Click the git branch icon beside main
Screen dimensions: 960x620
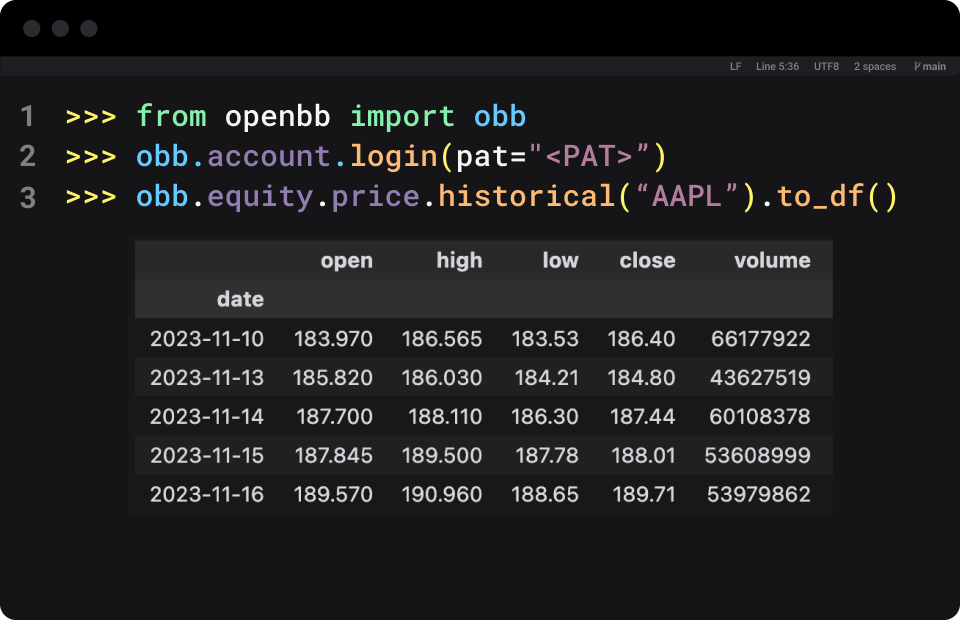click(x=917, y=66)
